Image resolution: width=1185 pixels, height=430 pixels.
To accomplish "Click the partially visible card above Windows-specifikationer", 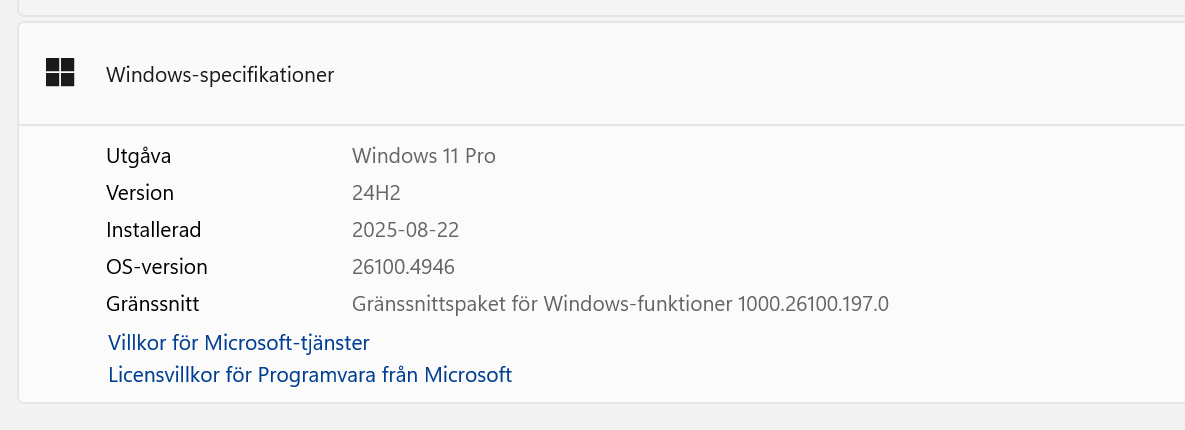I will tap(602, 7).
